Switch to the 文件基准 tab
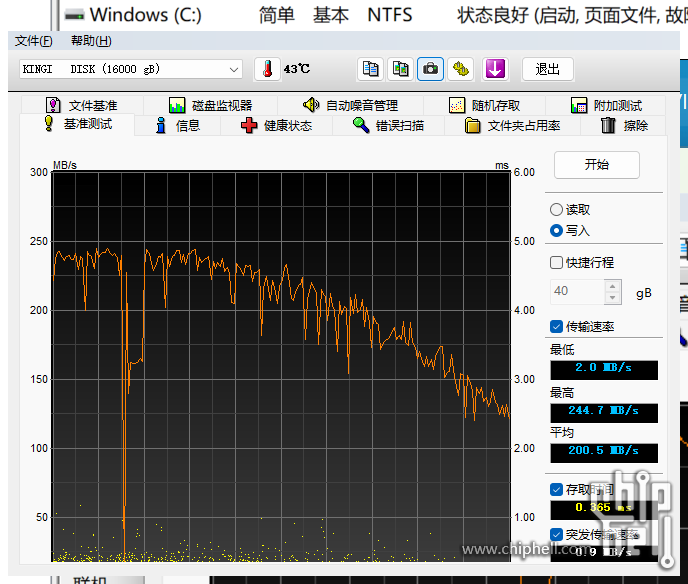 (82, 105)
